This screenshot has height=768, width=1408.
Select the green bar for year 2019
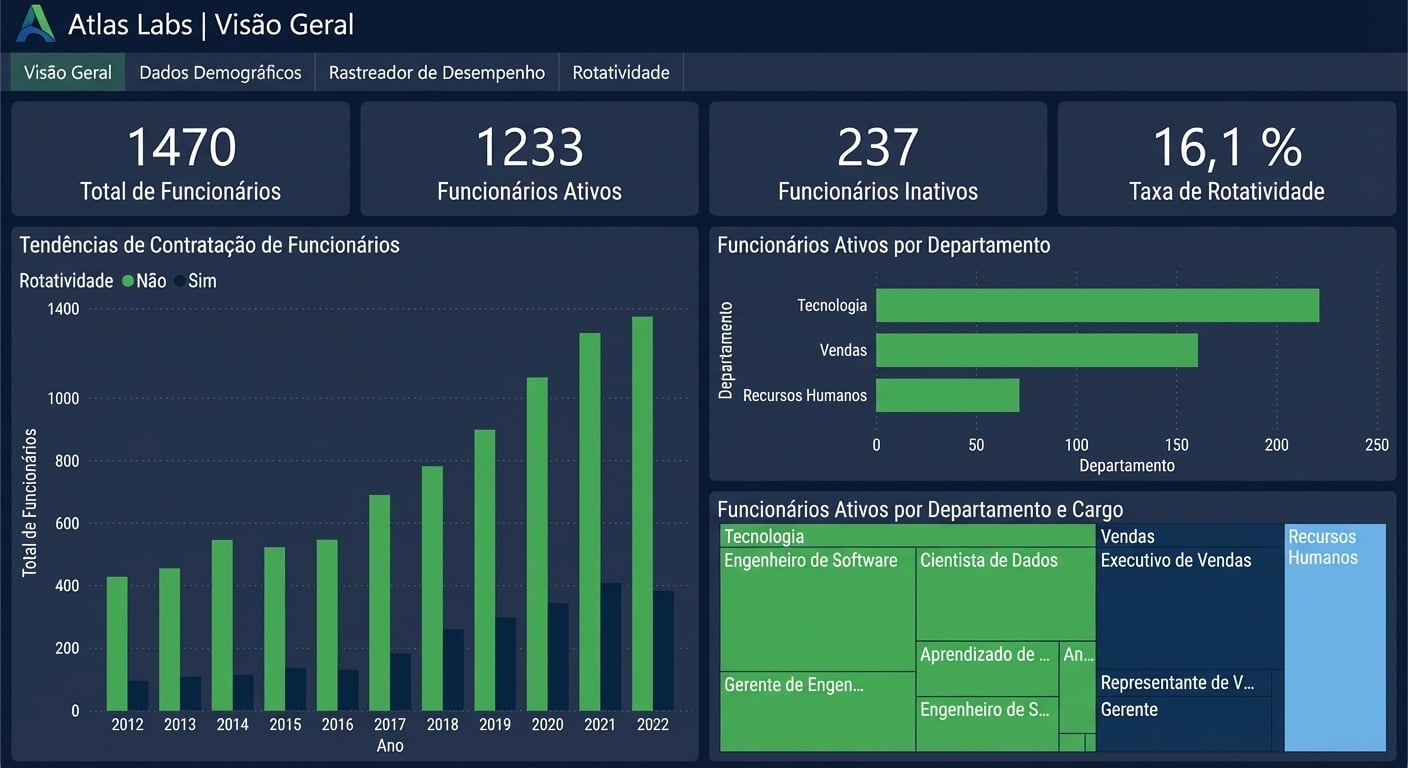pyautogui.click(x=485, y=570)
